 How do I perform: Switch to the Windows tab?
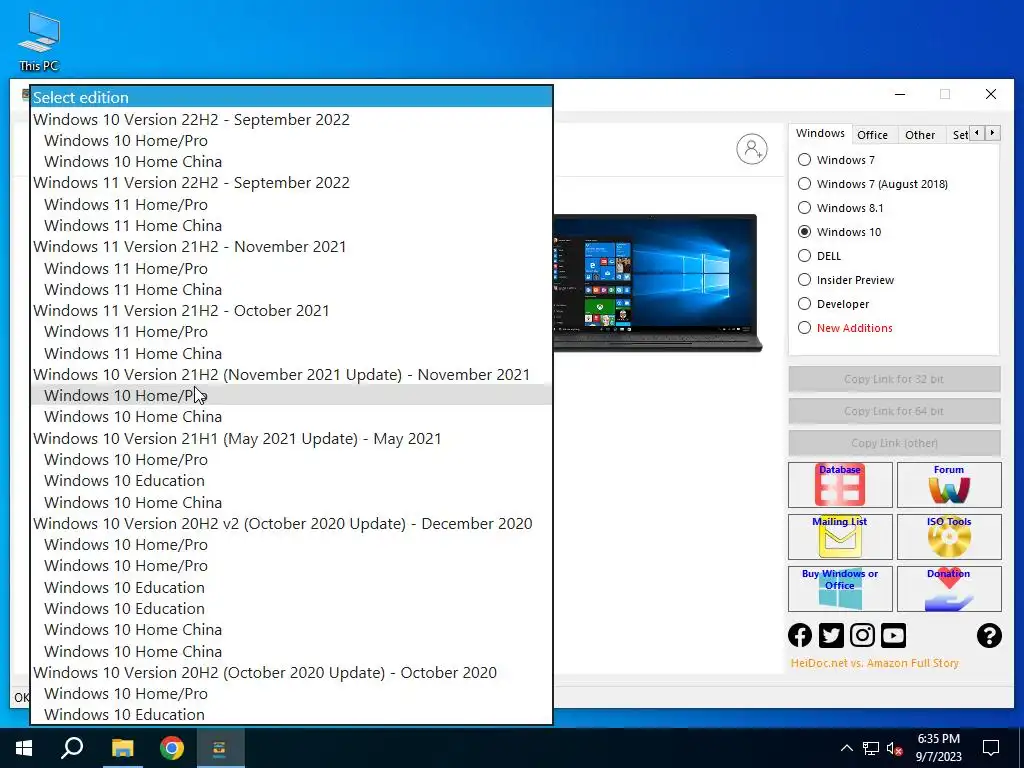click(820, 133)
